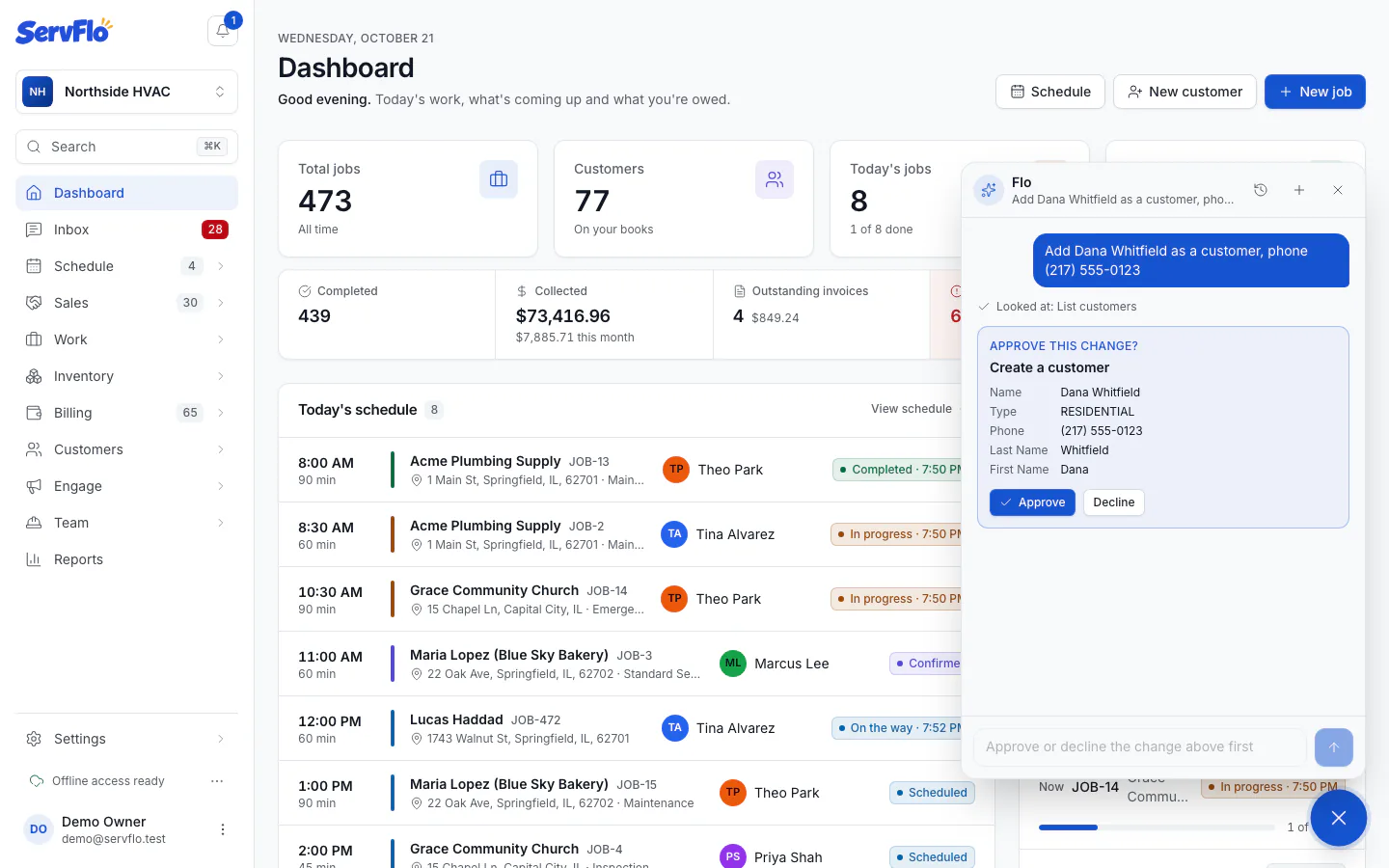The height and width of the screenshot is (868, 1389).
Task: Expand the Settings sidebar section
Action: (221, 739)
